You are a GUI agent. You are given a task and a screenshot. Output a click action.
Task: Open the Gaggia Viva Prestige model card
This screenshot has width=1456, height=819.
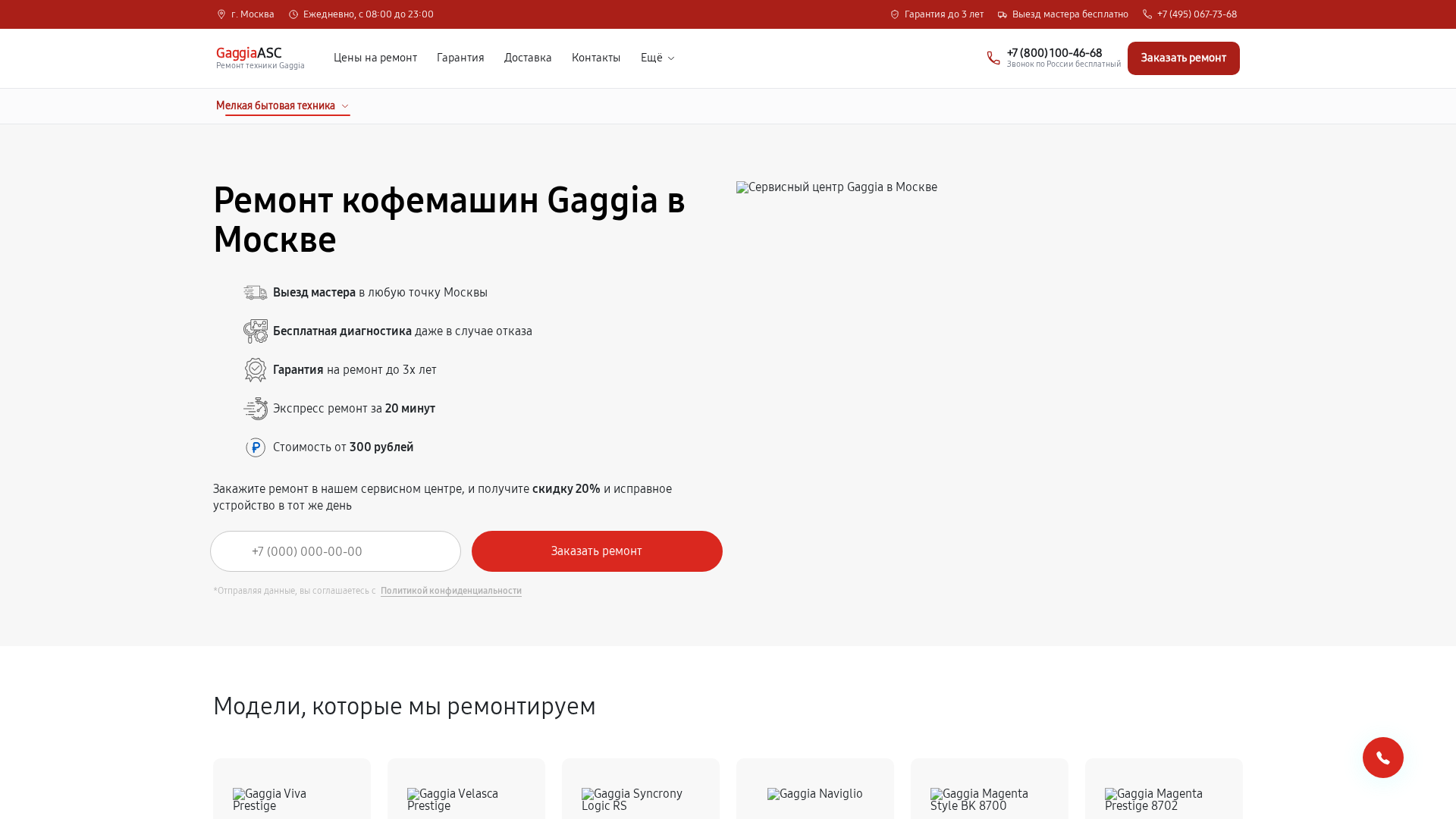coord(292,789)
